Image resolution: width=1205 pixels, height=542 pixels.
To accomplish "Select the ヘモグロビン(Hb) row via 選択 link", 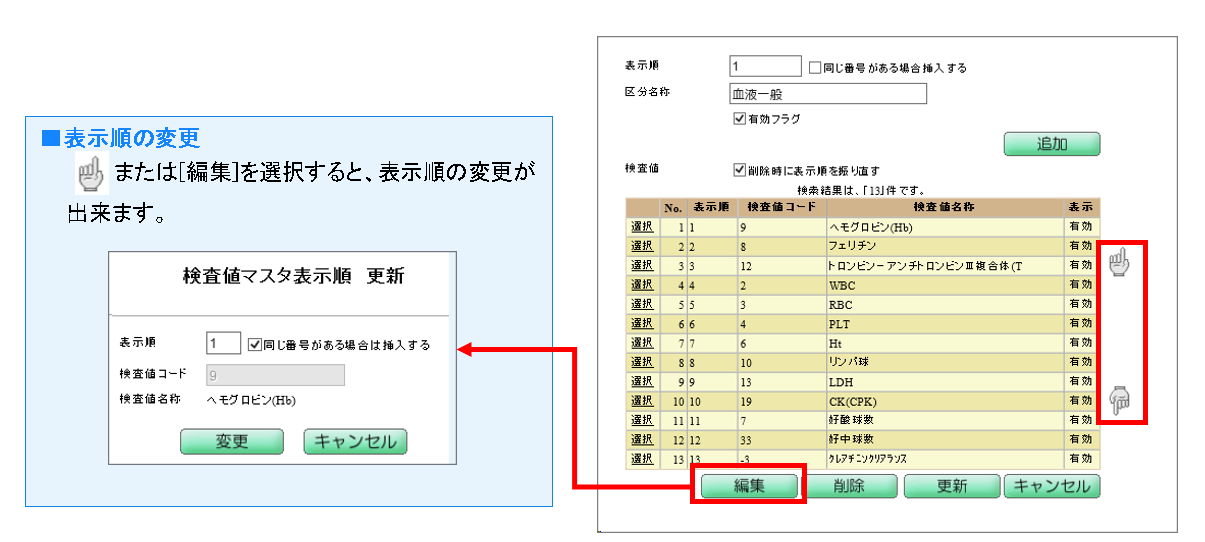I will click(x=641, y=227).
